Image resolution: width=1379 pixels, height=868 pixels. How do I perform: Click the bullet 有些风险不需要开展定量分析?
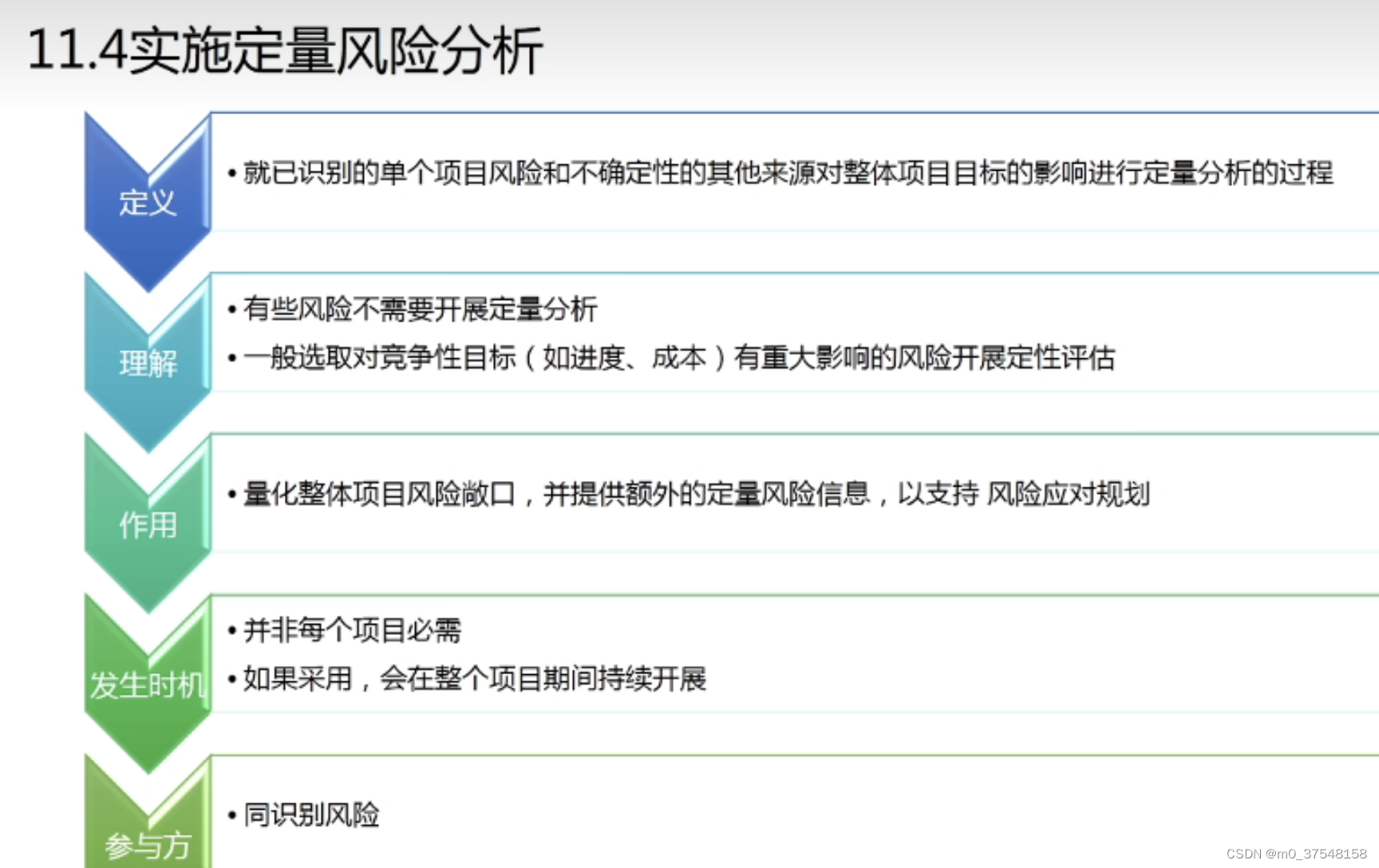[420, 309]
